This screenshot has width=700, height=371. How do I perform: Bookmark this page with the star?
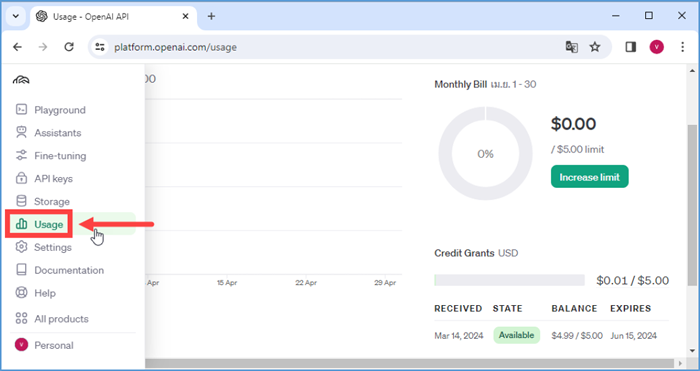595,47
